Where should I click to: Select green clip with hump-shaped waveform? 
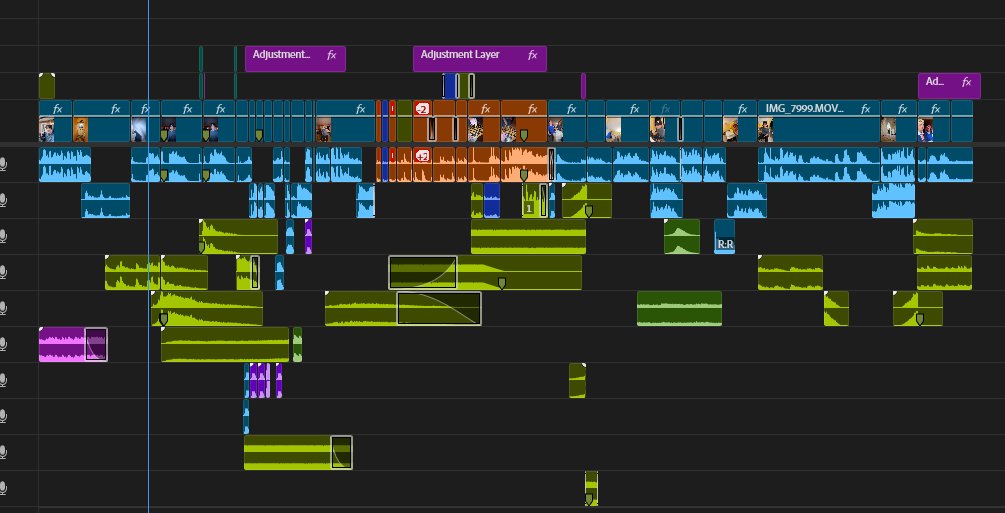click(682, 236)
